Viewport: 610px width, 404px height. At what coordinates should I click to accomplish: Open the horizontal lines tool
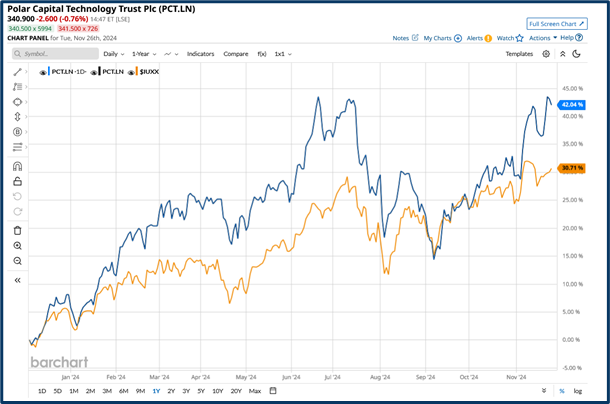tap(17, 147)
